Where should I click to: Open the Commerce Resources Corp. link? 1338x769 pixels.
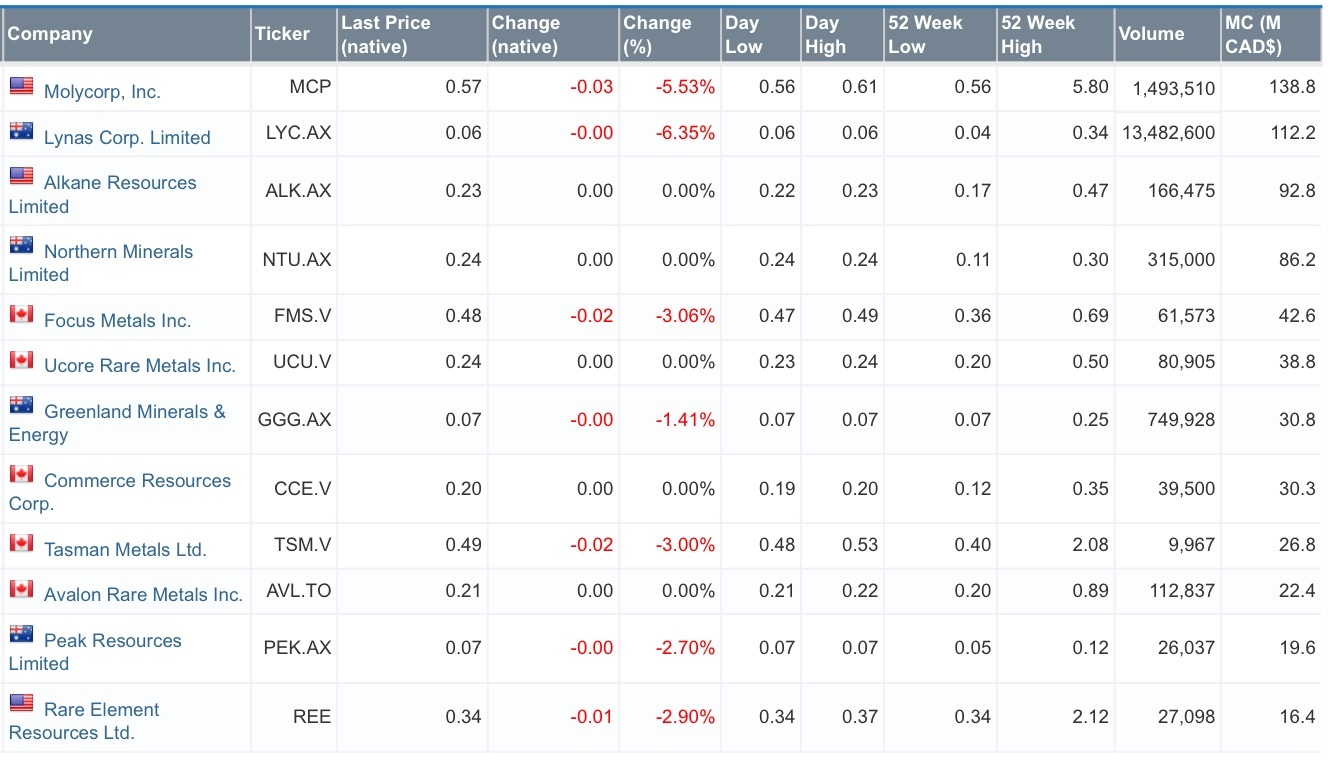click(x=137, y=481)
